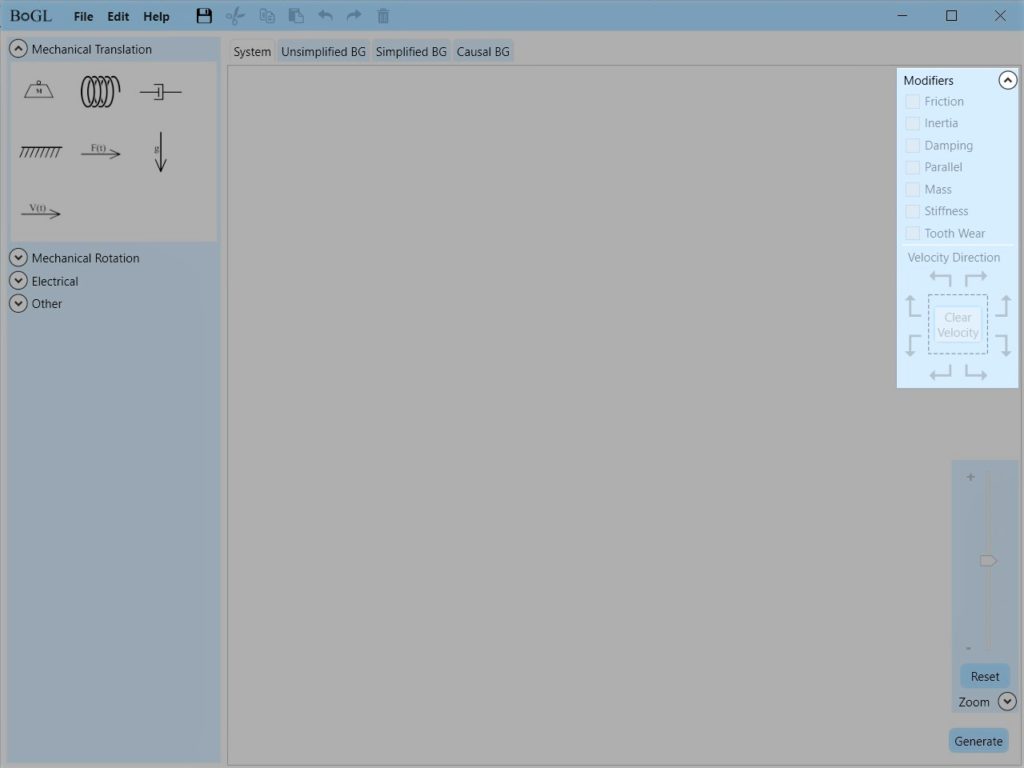Select the gravity arrow element
1024x768 pixels.
pos(160,152)
